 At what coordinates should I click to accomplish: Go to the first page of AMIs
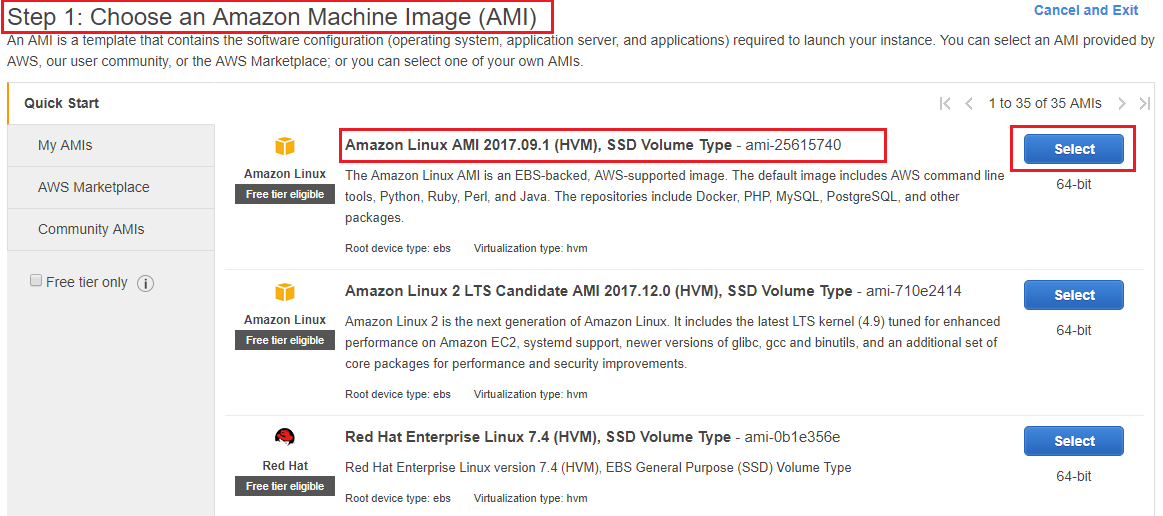tap(945, 104)
